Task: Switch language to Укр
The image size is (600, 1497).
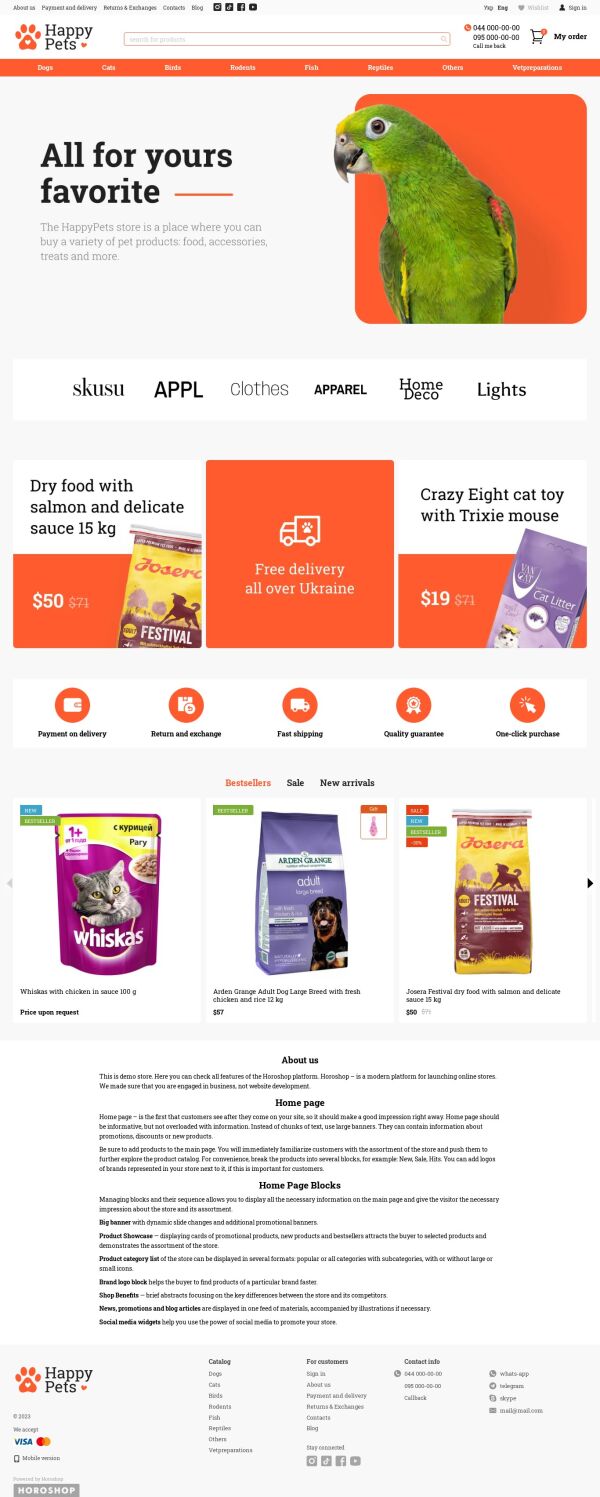Action: (x=488, y=7)
